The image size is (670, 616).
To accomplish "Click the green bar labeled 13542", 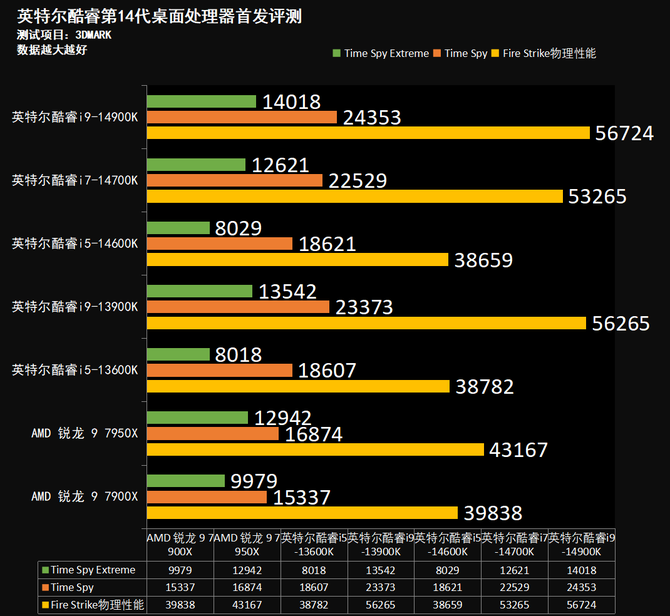I will (200, 291).
